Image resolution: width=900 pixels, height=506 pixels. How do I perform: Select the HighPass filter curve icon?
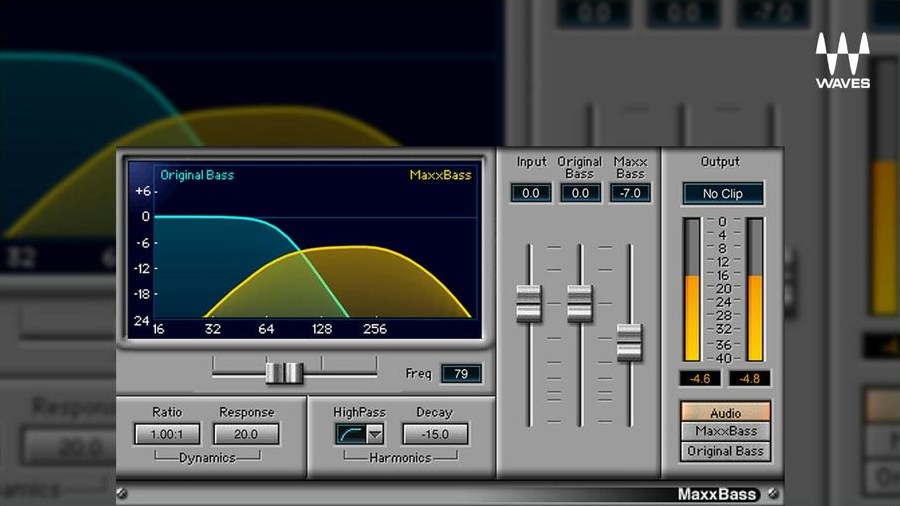pyautogui.click(x=351, y=434)
